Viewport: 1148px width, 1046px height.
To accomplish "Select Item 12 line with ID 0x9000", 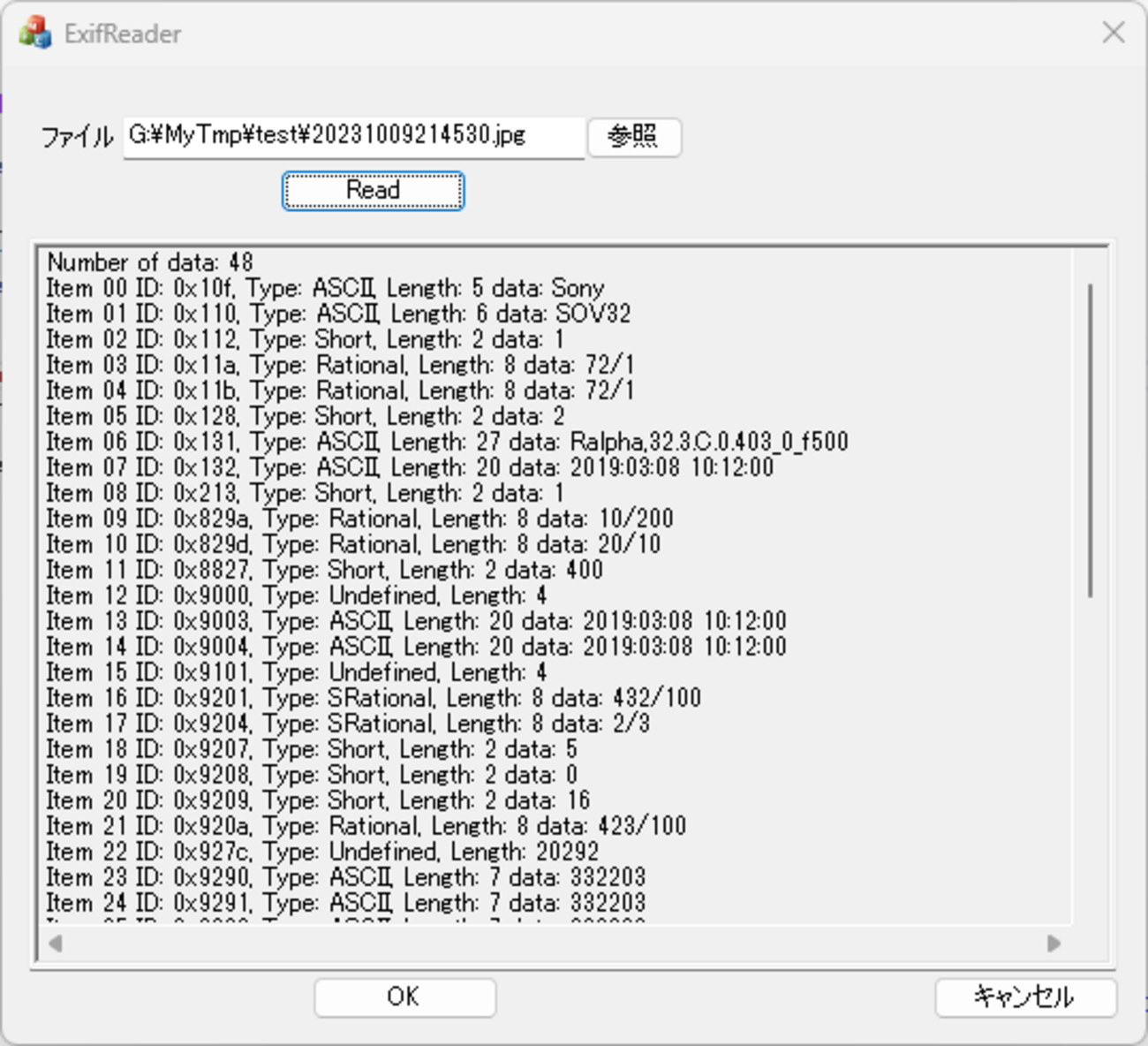I will (x=297, y=595).
